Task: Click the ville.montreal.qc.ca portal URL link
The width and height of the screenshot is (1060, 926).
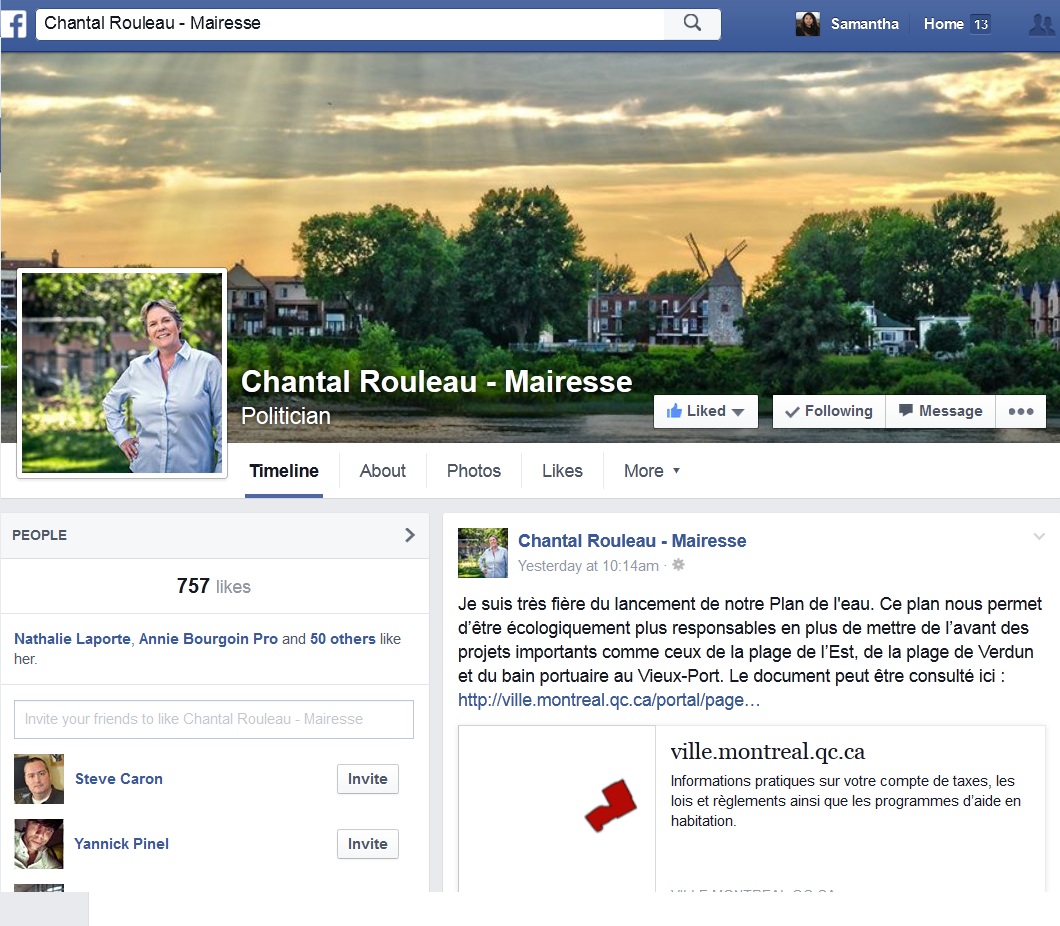Action: [x=609, y=700]
